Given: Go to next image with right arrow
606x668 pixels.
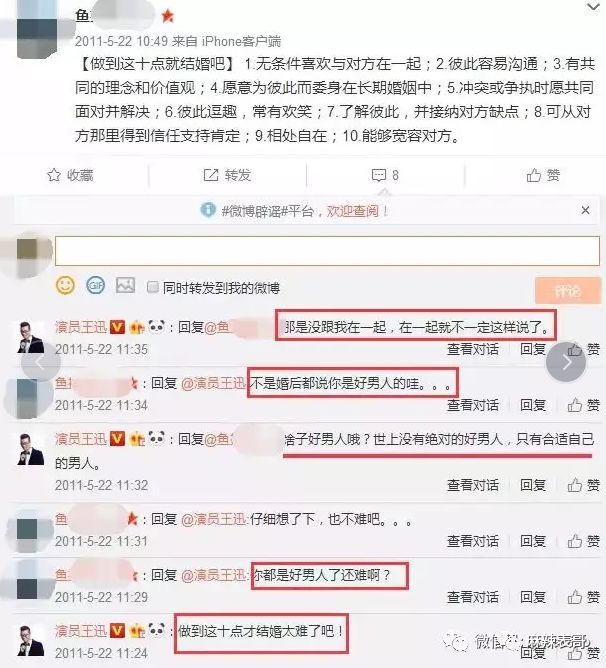Looking at the screenshot, I should 566,362.
